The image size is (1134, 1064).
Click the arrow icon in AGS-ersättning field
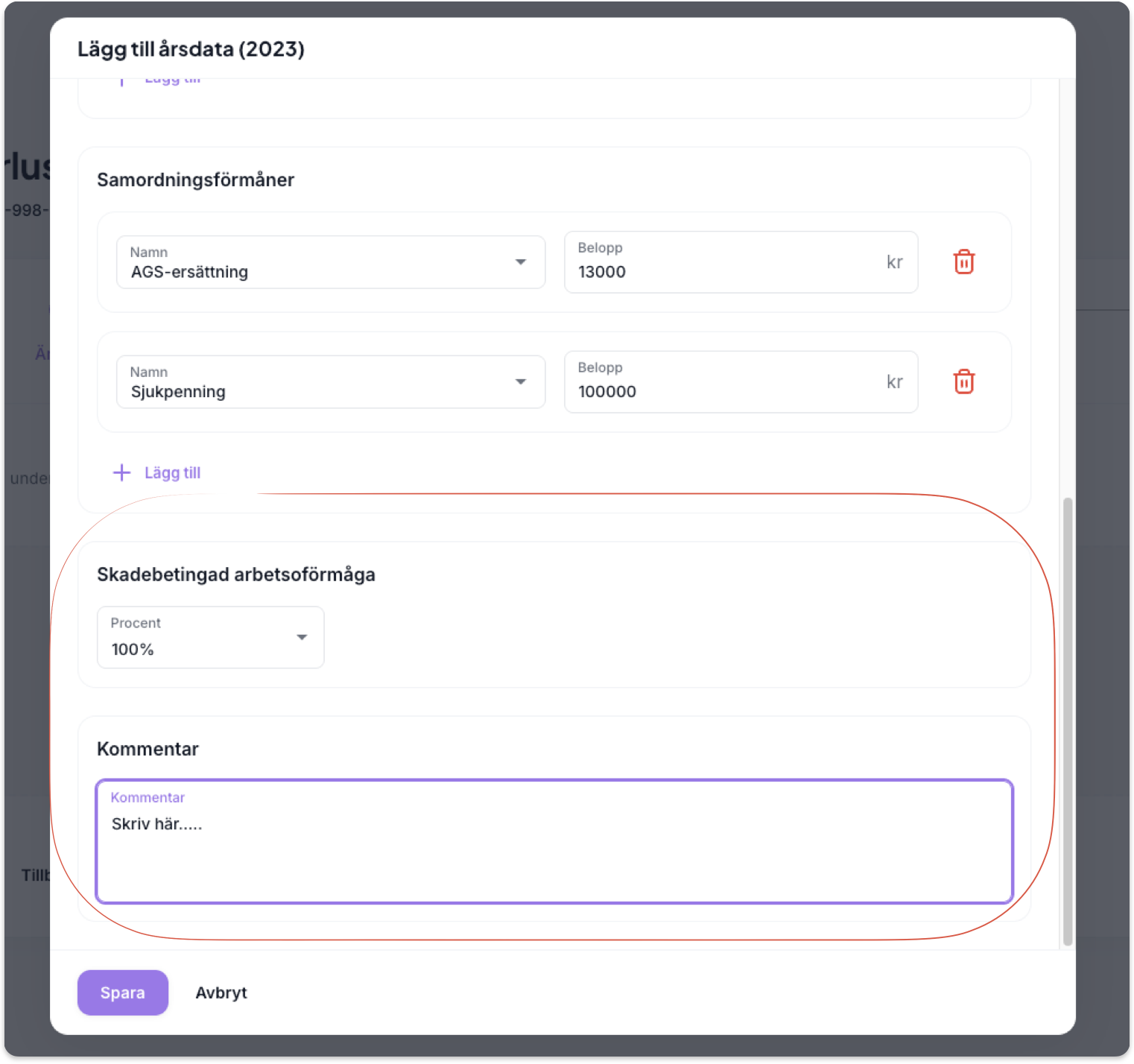(521, 262)
